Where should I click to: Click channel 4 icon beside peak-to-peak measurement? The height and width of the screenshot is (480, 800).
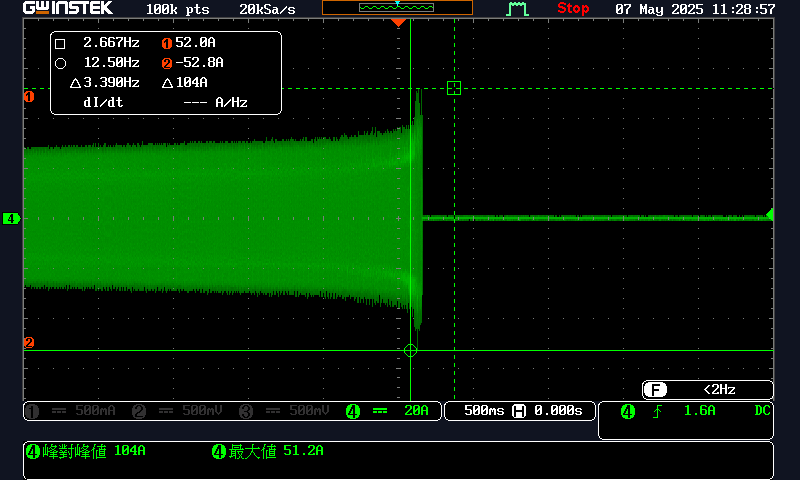(33, 451)
